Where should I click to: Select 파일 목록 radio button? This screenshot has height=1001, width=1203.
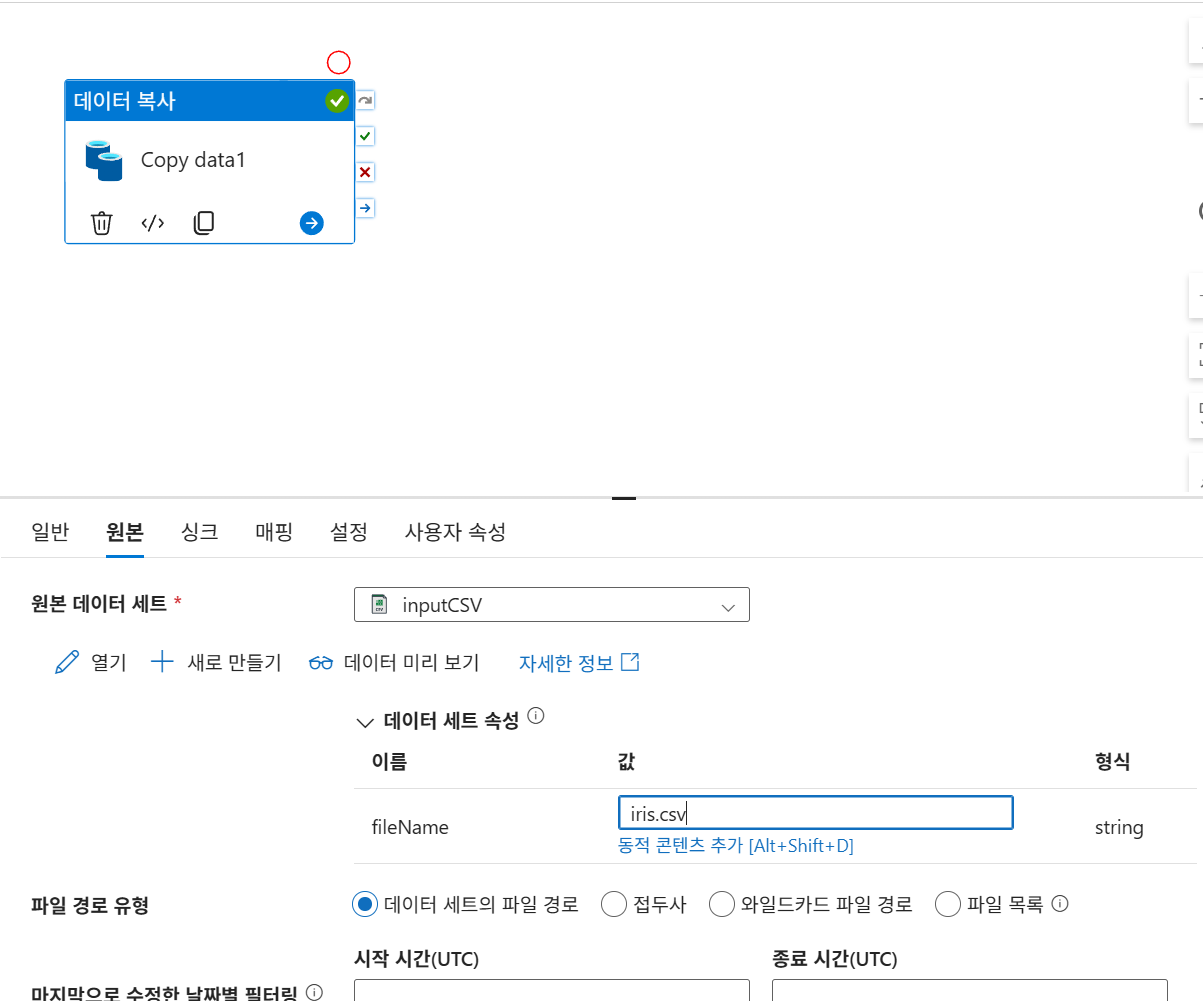click(x=948, y=905)
